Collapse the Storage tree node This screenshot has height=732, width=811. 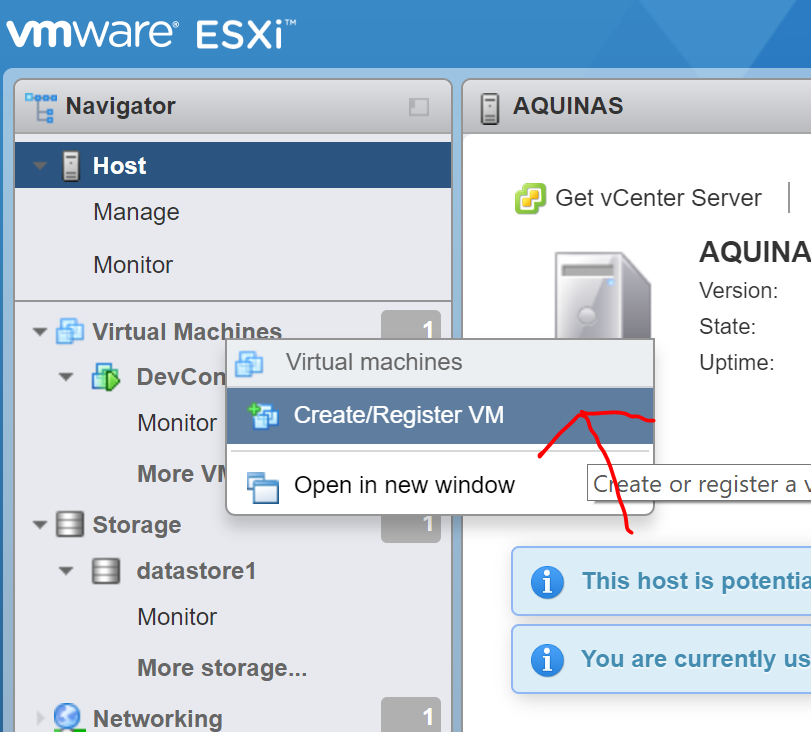click(x=40, y=525)
